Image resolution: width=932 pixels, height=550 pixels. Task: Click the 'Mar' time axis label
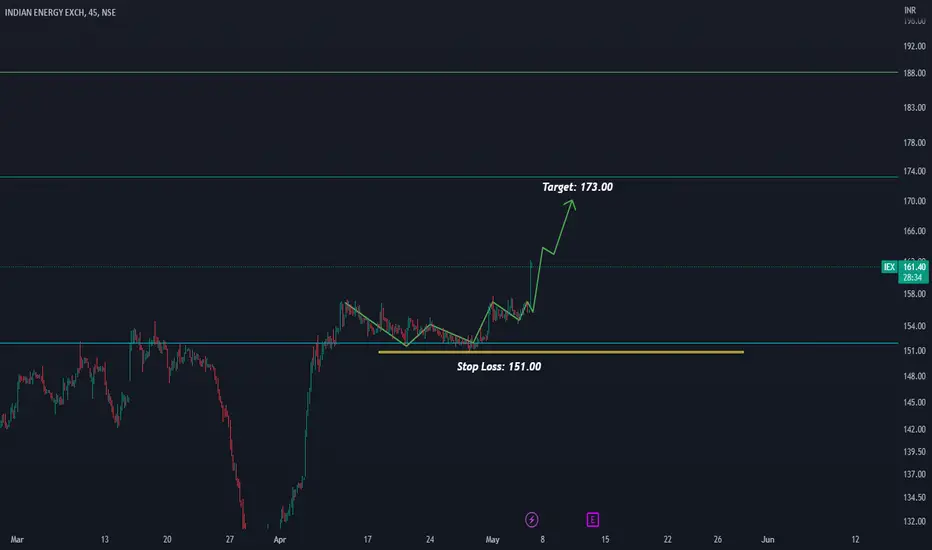[17, 539]
